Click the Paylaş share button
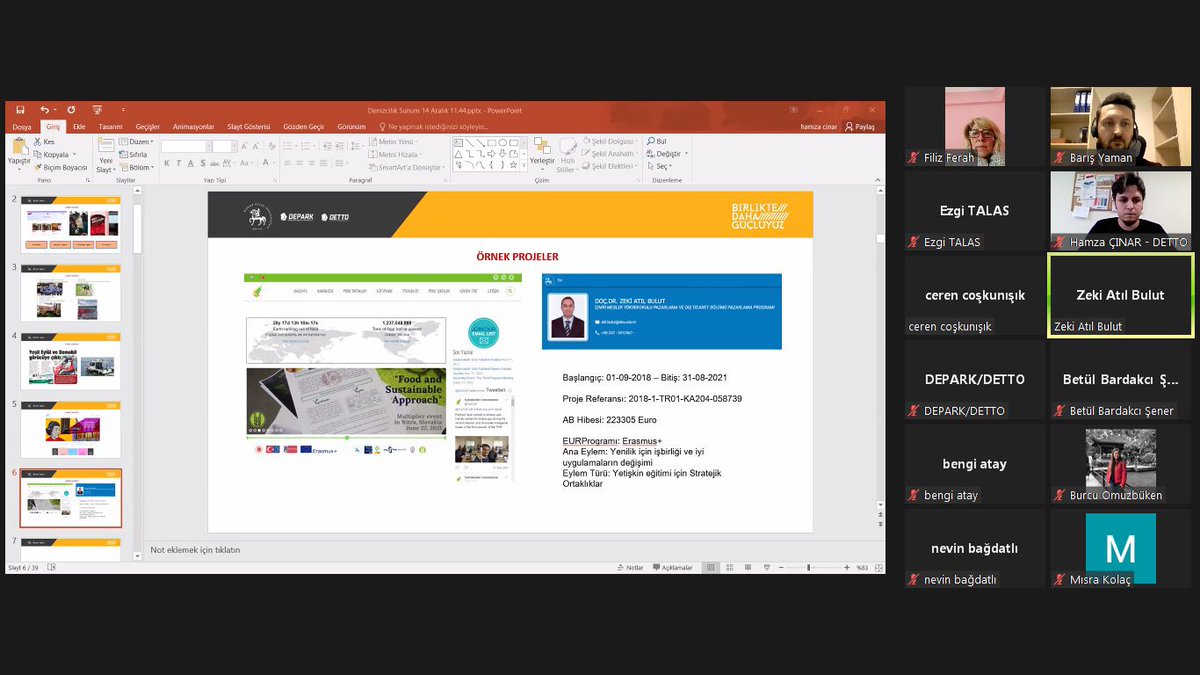The width and height of the screenshot is (1200, 675). pos(860,127)
